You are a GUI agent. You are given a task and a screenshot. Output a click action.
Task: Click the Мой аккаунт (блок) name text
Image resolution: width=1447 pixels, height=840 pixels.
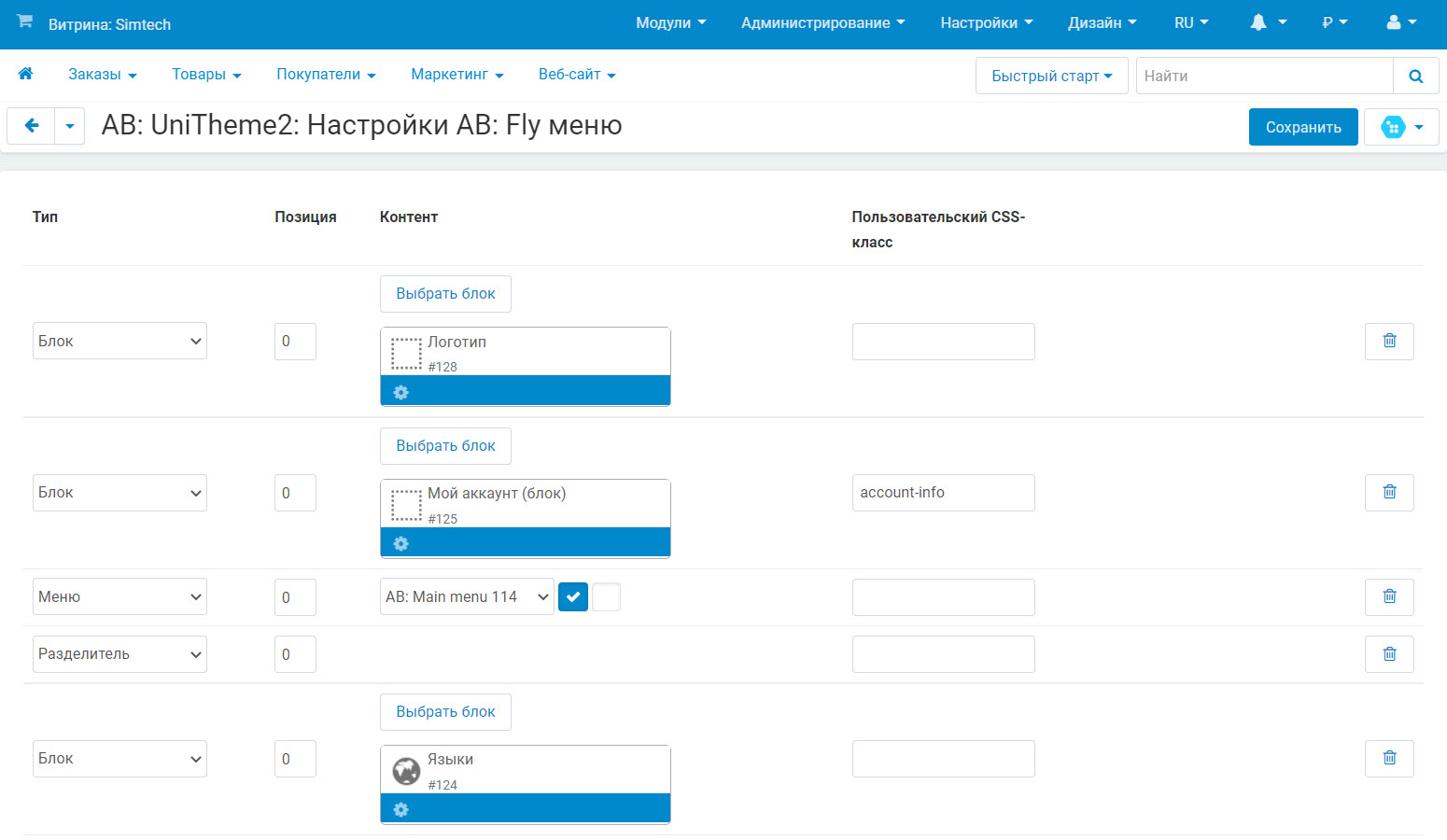[x=497, y=493]
